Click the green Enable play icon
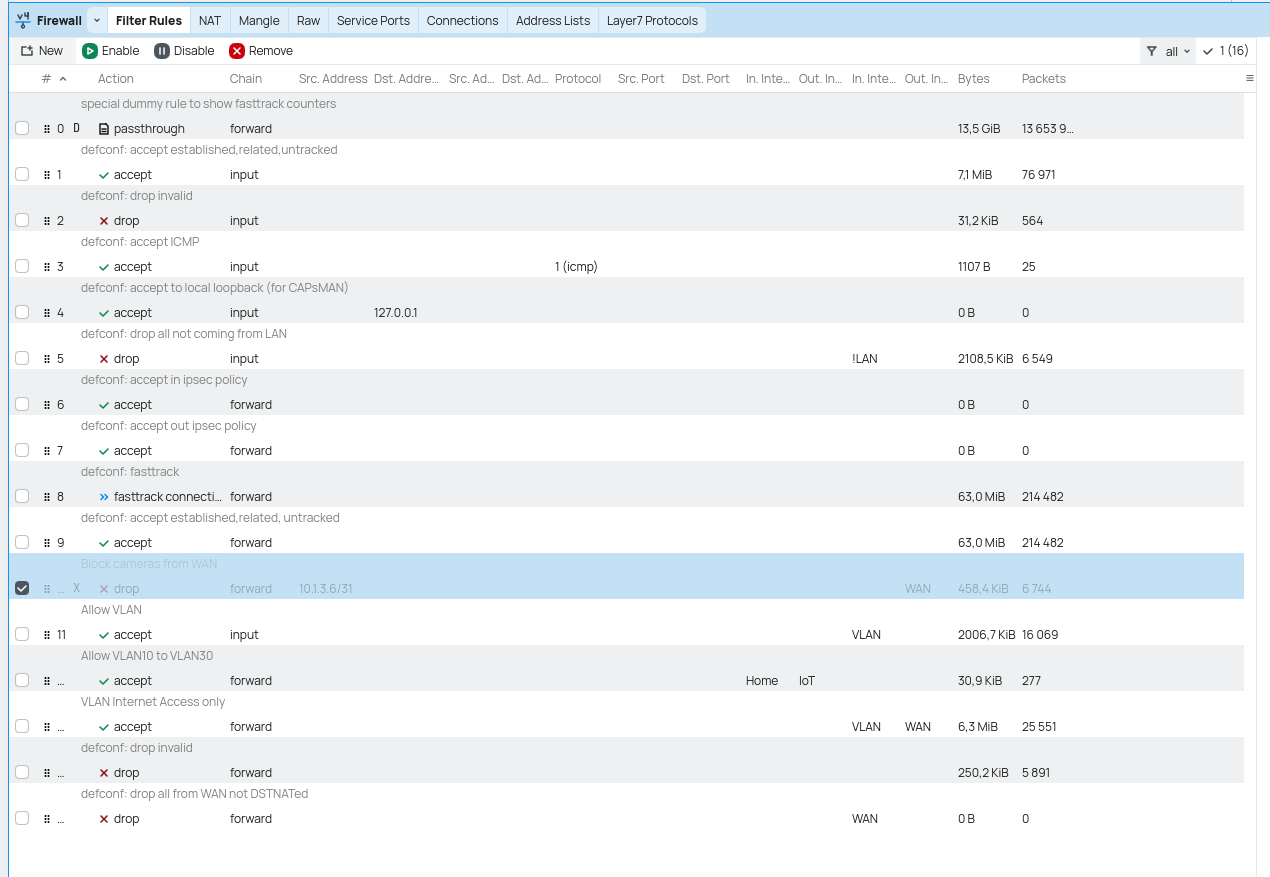The image size is (1270, 877). (90, 50)
